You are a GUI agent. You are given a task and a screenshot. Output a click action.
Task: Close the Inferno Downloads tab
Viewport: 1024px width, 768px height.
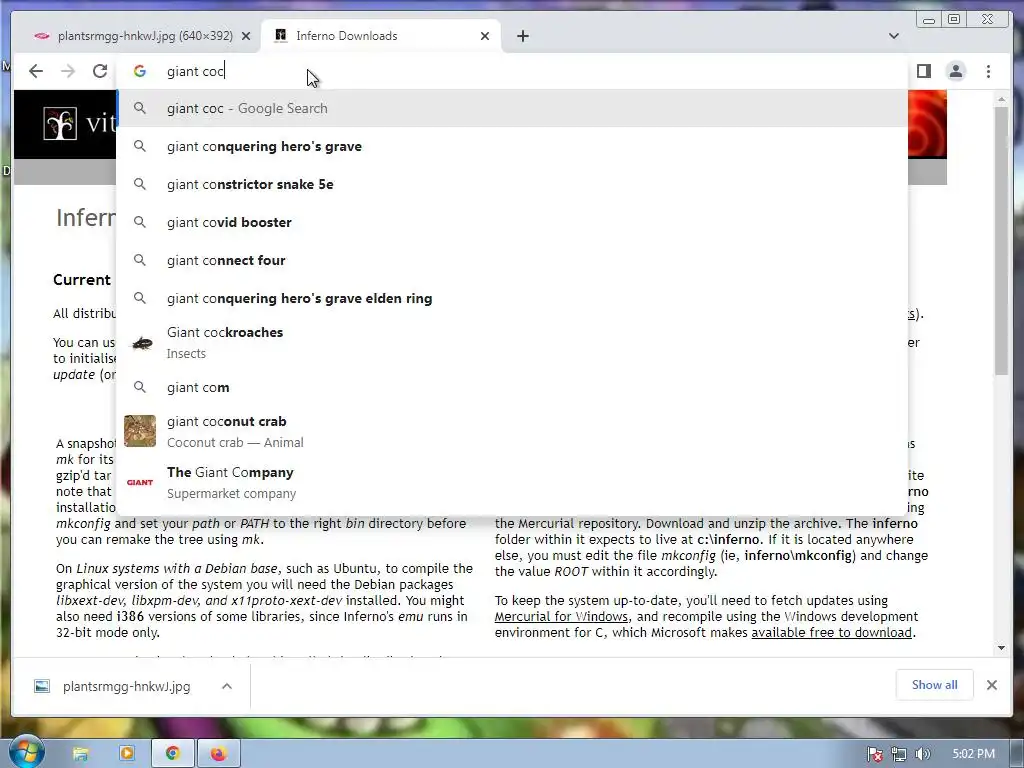tap(485, 36)
